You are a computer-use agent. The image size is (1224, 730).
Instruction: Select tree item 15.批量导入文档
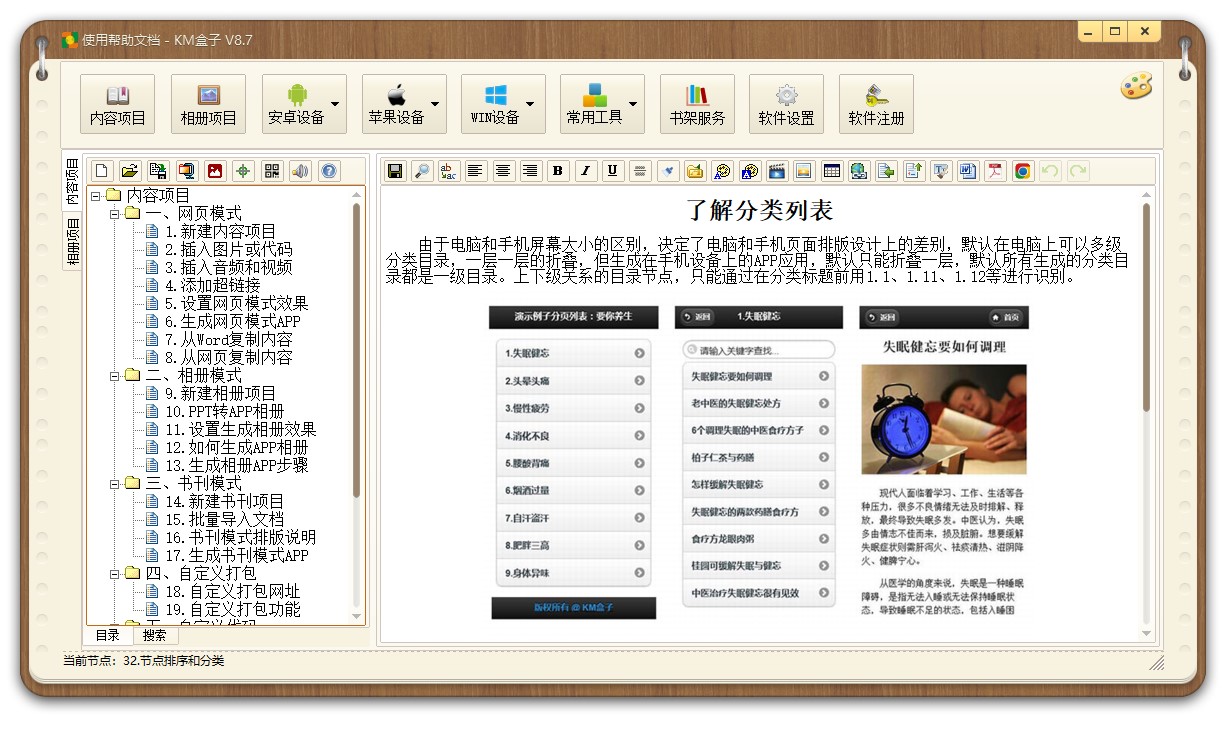click(x=223, y=519)
